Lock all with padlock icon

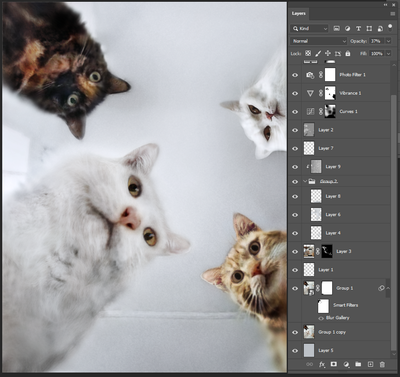(348, 53)
